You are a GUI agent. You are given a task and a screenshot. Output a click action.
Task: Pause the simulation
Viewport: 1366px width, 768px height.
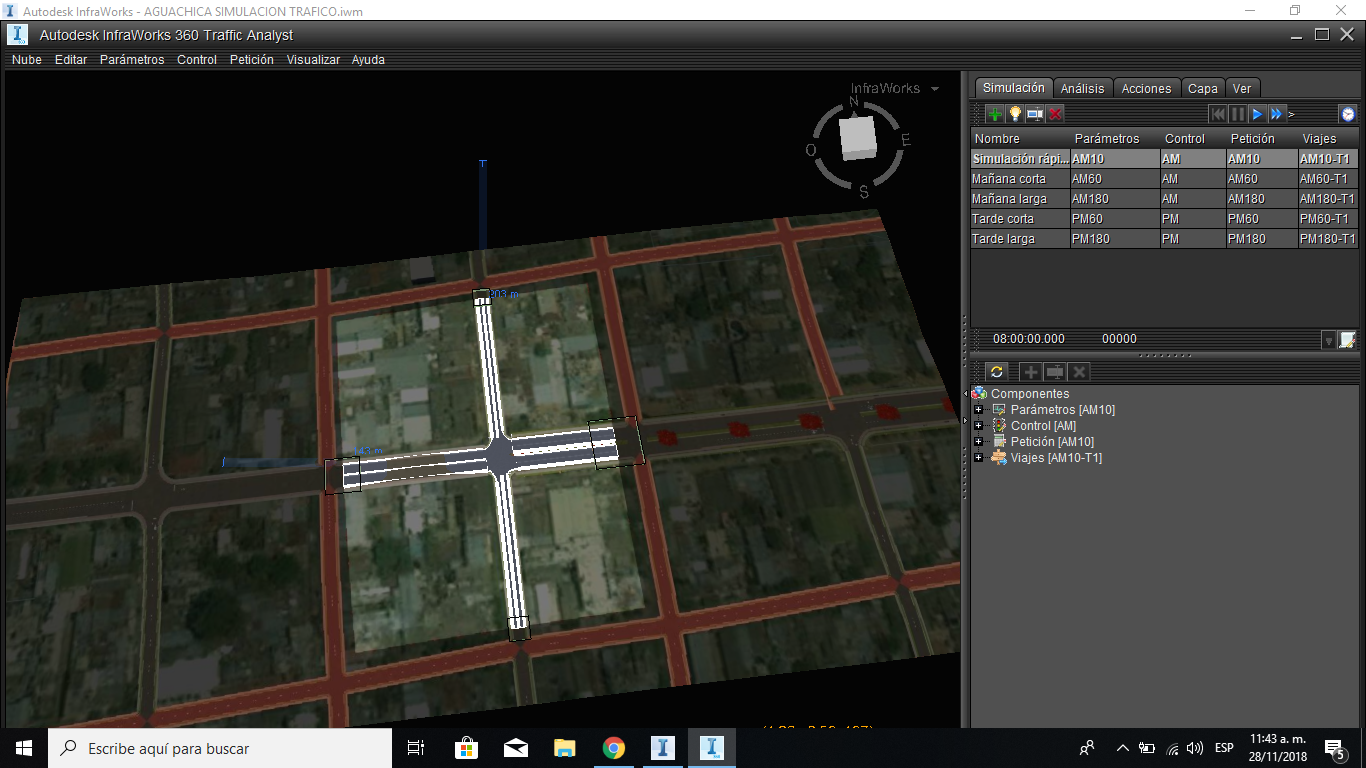1238,114
